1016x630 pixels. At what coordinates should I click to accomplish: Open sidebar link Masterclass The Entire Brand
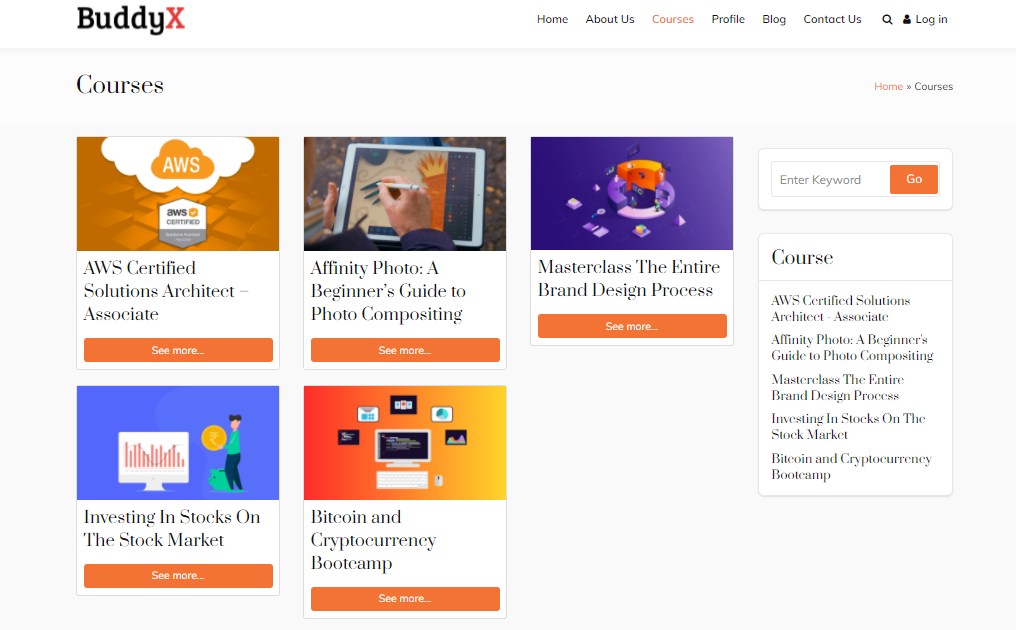[x=837, y=388]
